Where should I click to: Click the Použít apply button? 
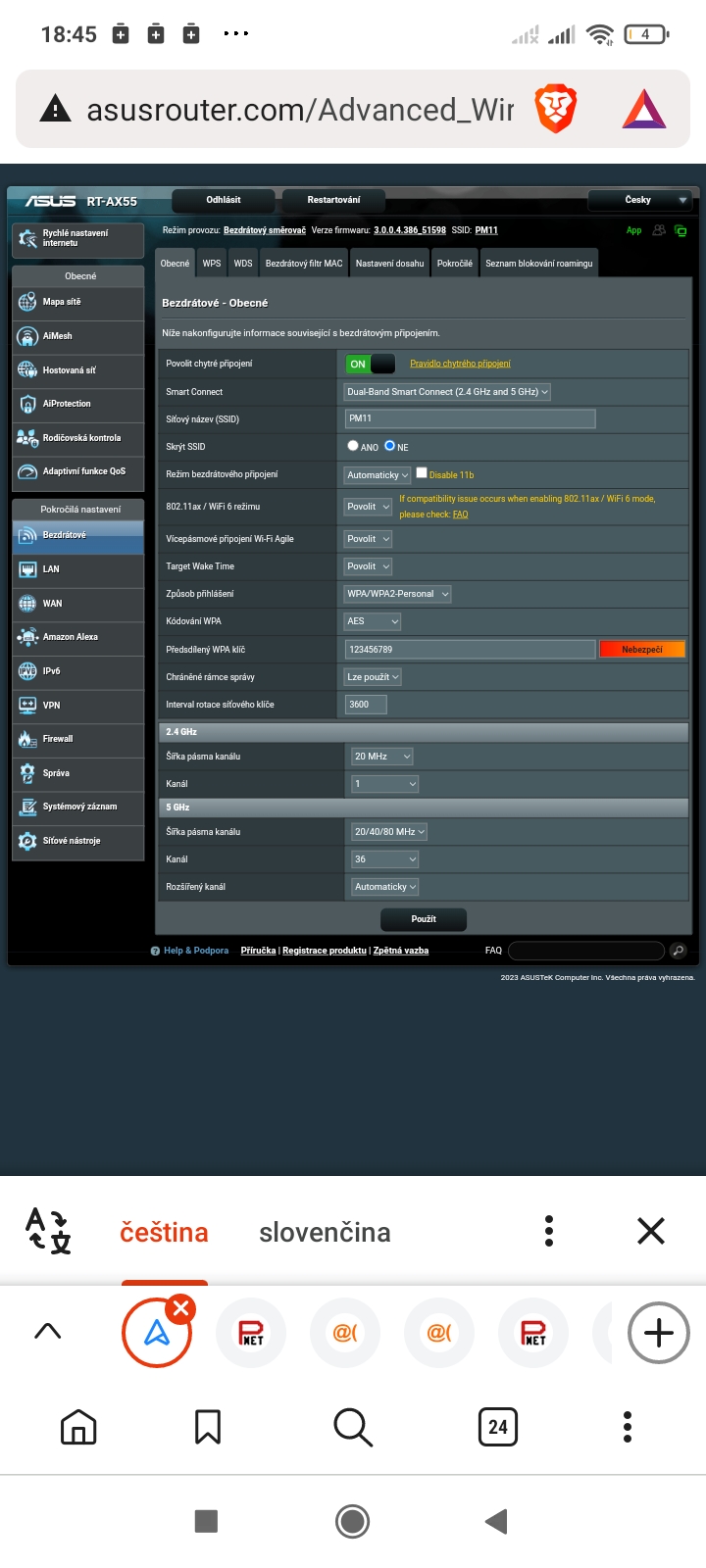424,919
